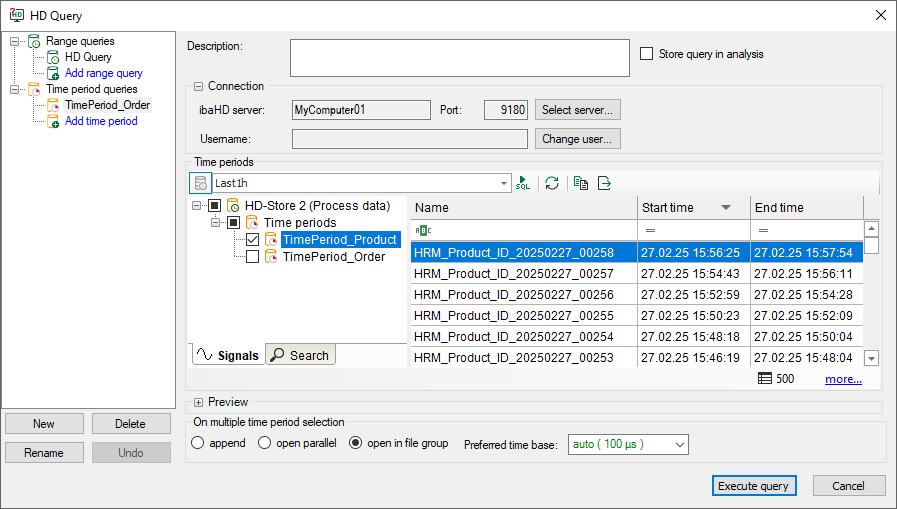Click the export icon in time periods toolbar

coord(604,183)
